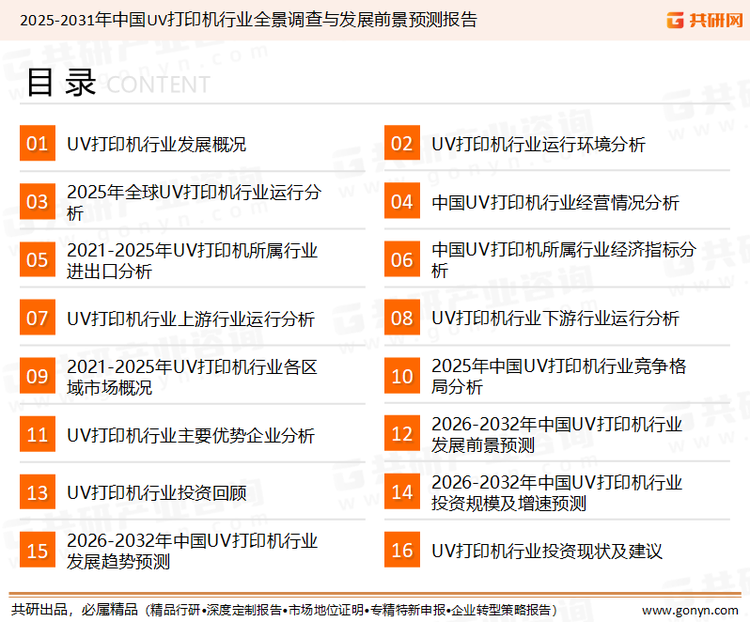Select 'UV打印机行业投资回顾' entry
Viewport: 750px width, 622px height.
(156, 493)
